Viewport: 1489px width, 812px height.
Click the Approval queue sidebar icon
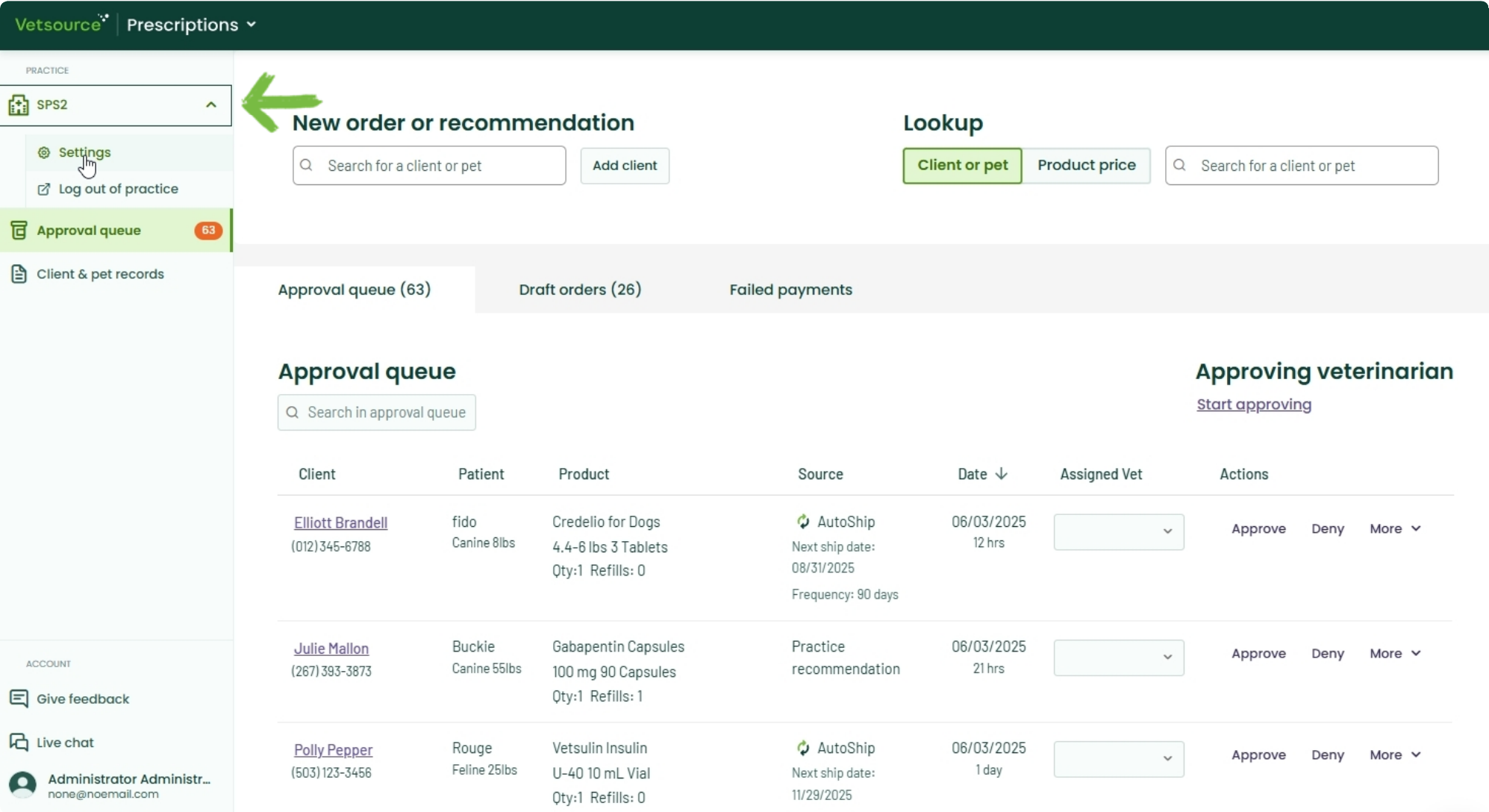coord(19,231)
